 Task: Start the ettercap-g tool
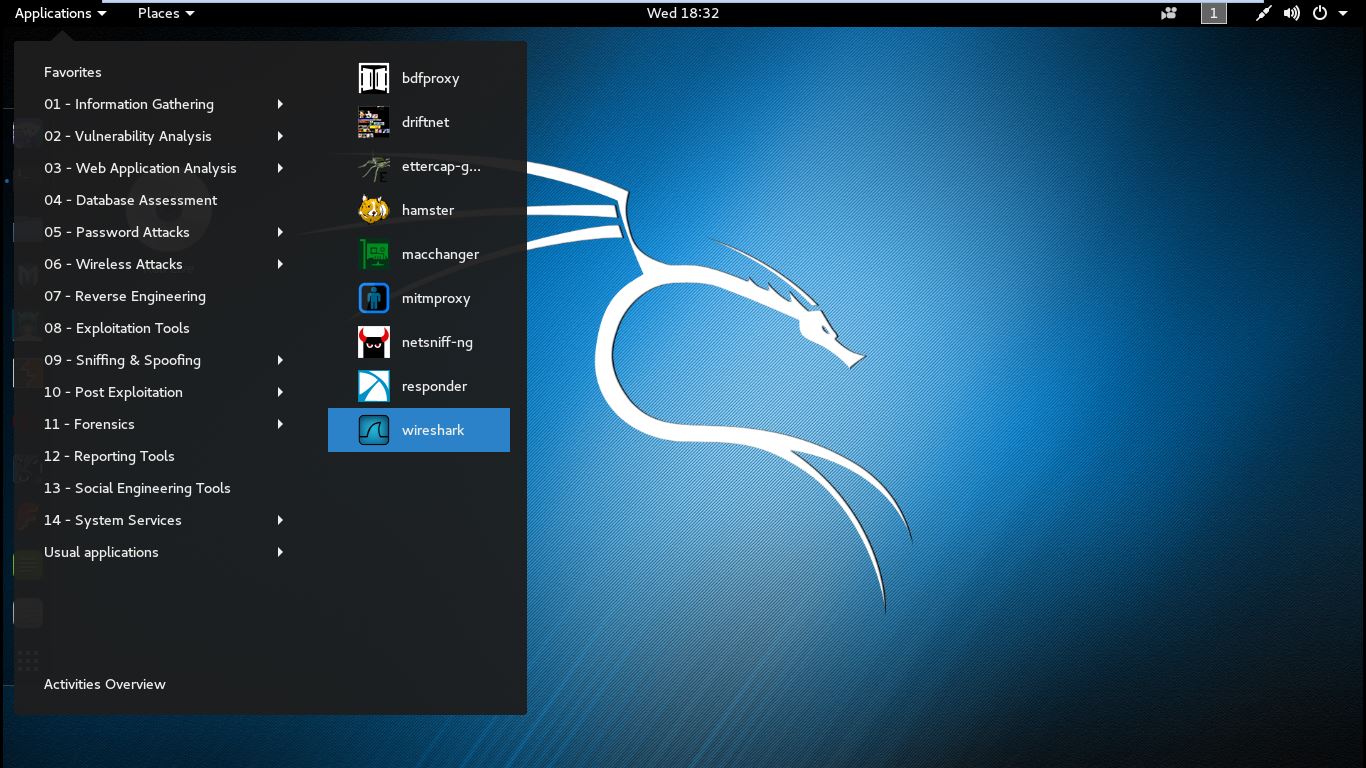(441, 166)
